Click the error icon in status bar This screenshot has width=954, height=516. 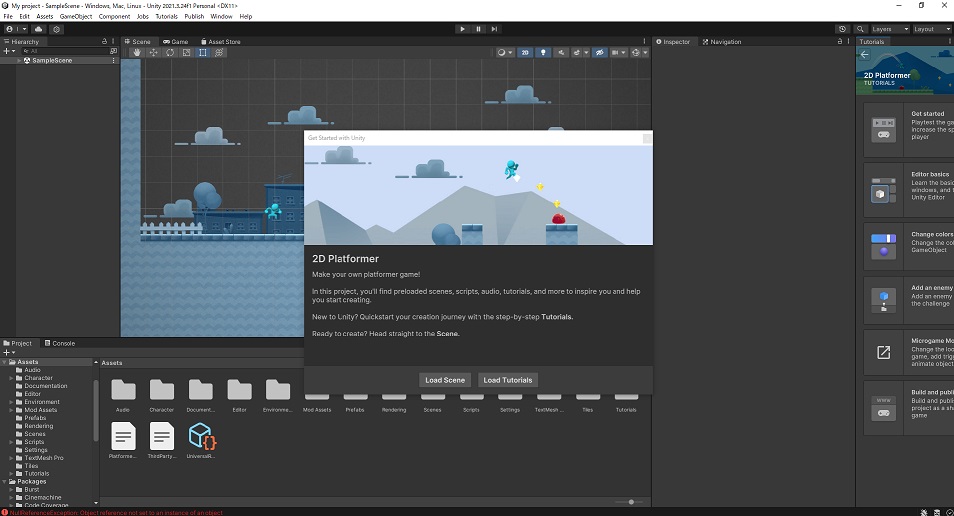pyautogui.click(x=5, y=512)
